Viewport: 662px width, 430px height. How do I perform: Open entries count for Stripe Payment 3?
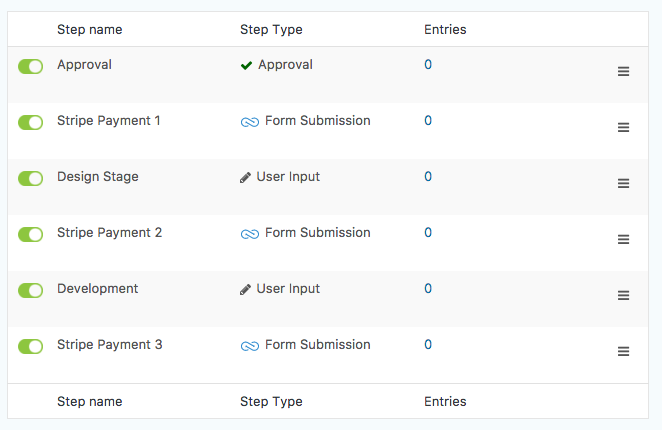(x=428, y=345)
